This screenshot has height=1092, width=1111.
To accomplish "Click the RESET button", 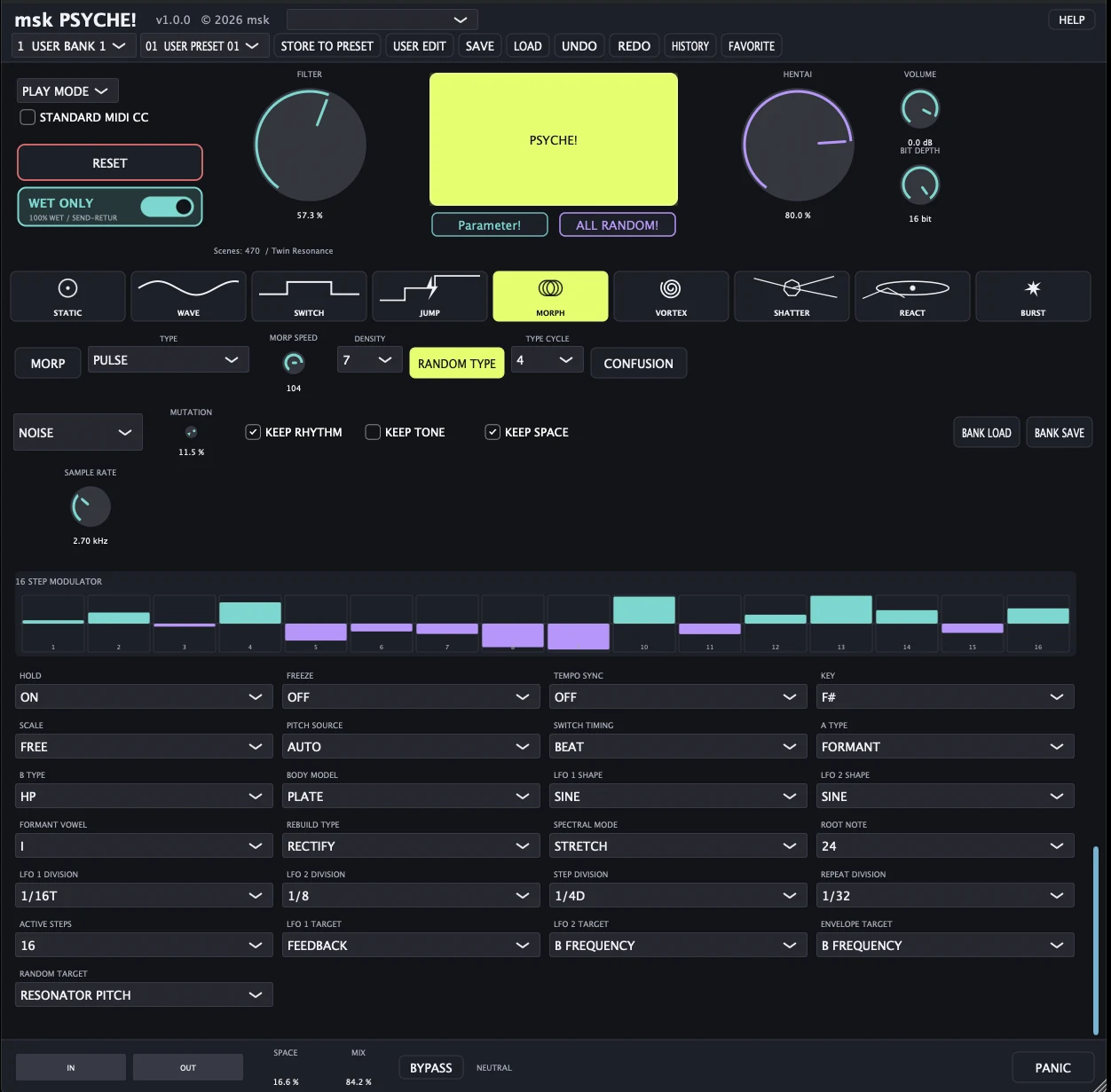I will 110,163.
